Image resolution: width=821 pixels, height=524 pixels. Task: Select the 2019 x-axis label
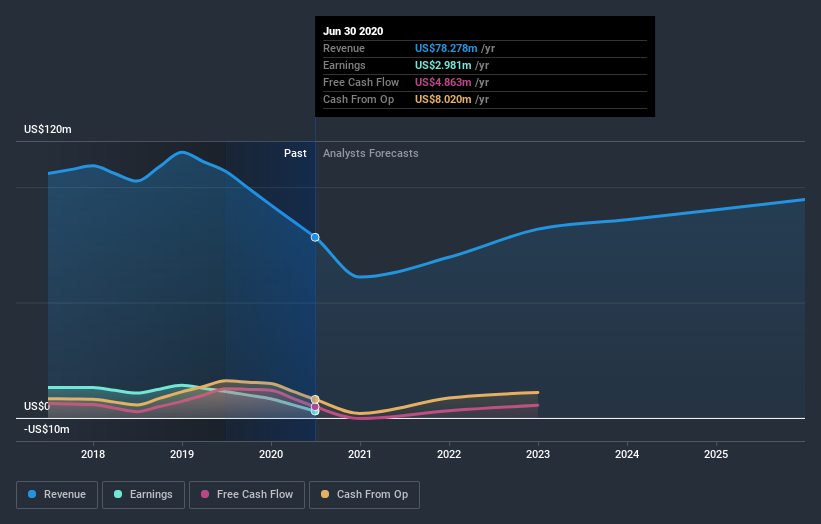point(182,454)
